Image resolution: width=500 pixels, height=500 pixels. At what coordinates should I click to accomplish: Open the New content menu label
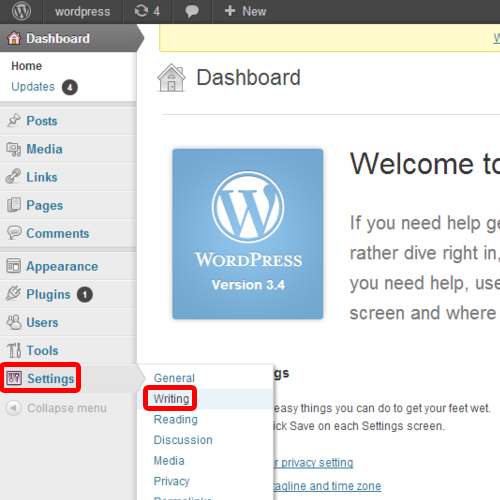point(254,11)
